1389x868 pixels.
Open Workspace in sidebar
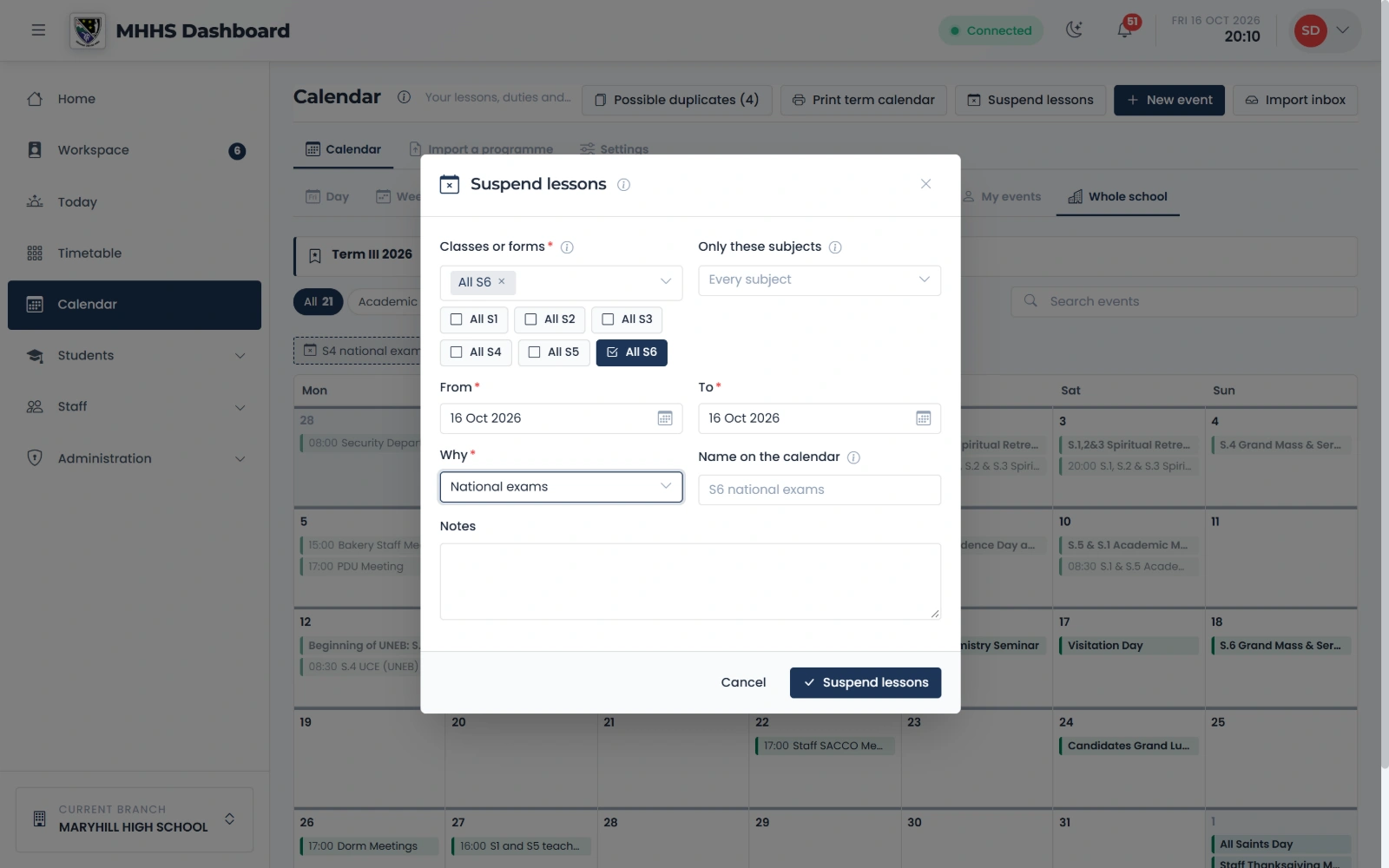coord(135,150)
